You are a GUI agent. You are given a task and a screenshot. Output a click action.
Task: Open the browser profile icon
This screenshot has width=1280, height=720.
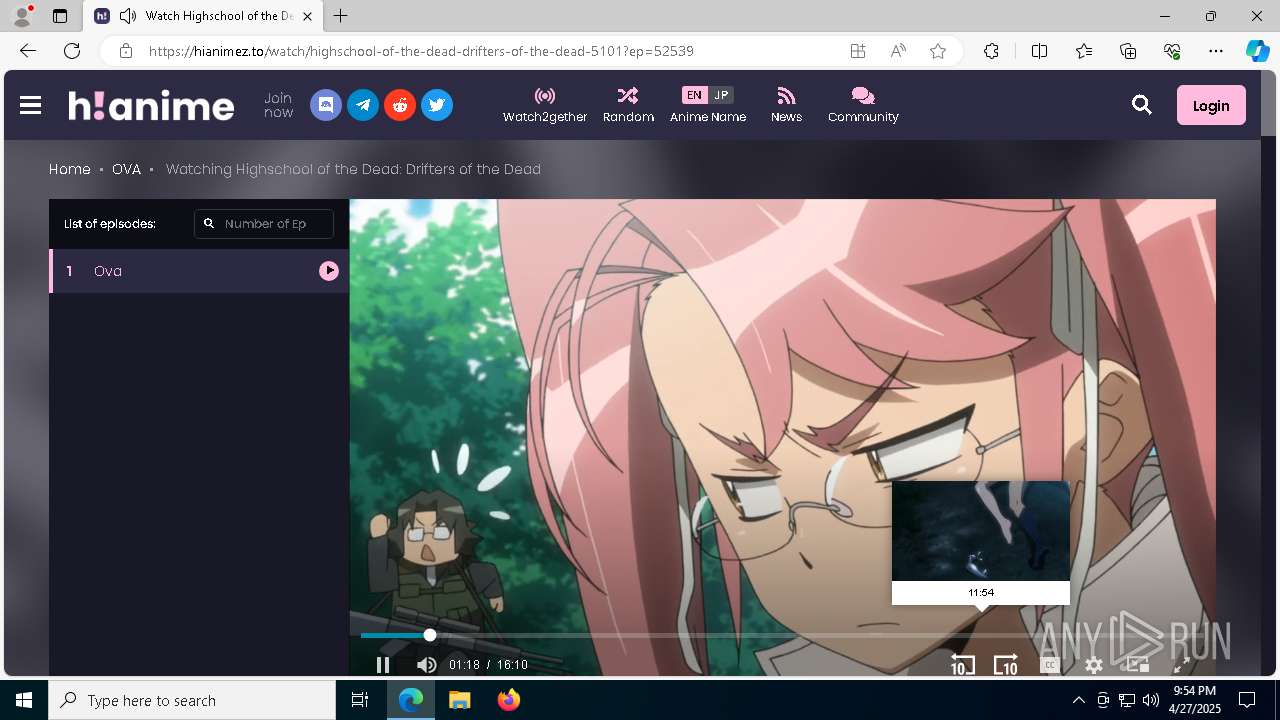coord(22,16)
